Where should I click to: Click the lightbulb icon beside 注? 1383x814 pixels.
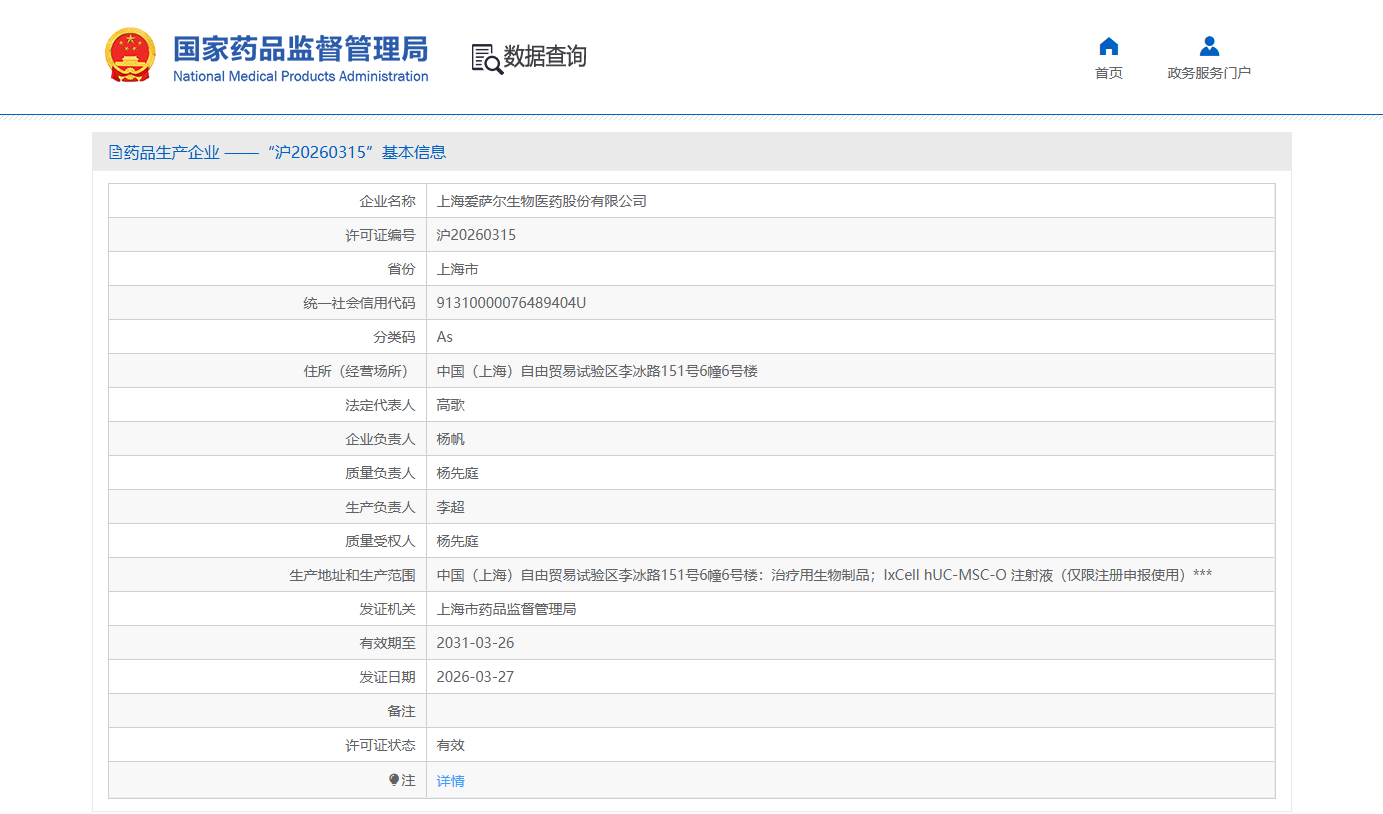pyautogui.click(x=394, y=780)
